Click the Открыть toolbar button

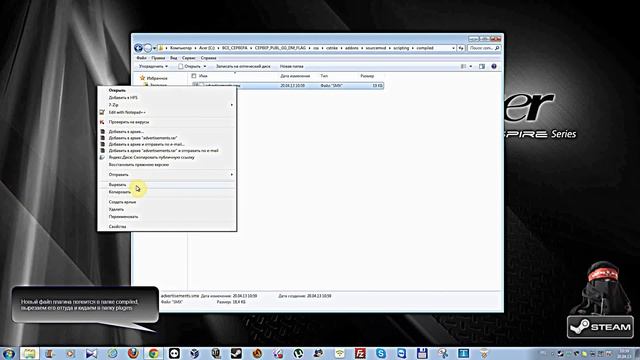pyautogui.click(x=189, y=66)
